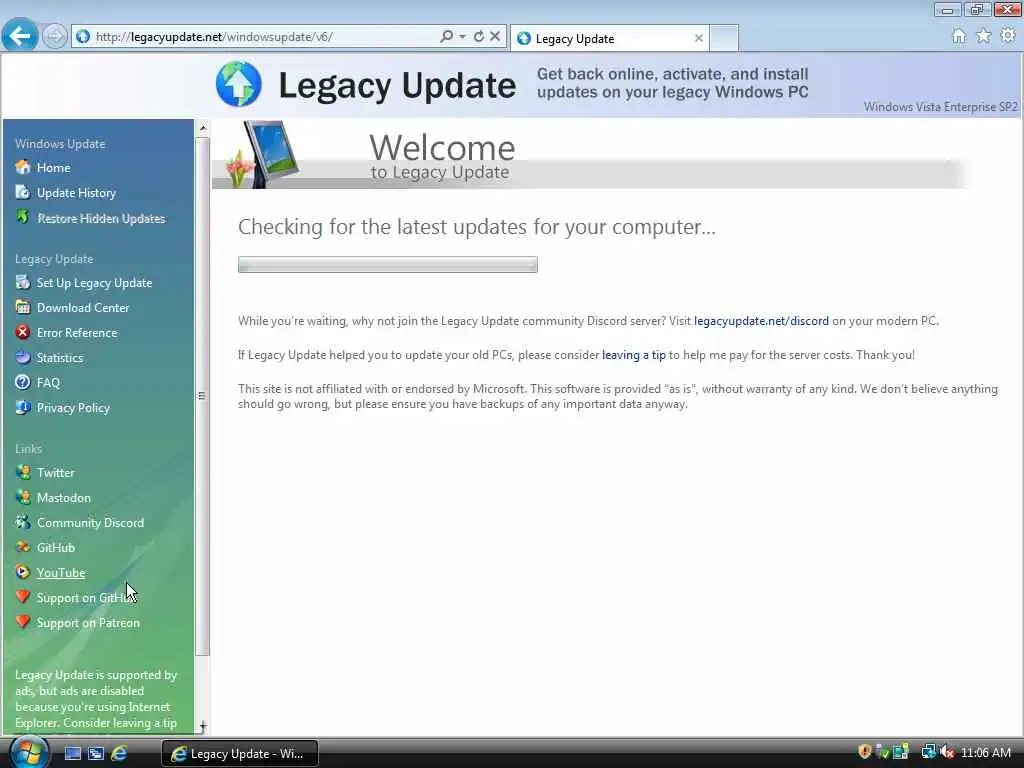Click the GitHub icon in sidebar

click(23, 547)
